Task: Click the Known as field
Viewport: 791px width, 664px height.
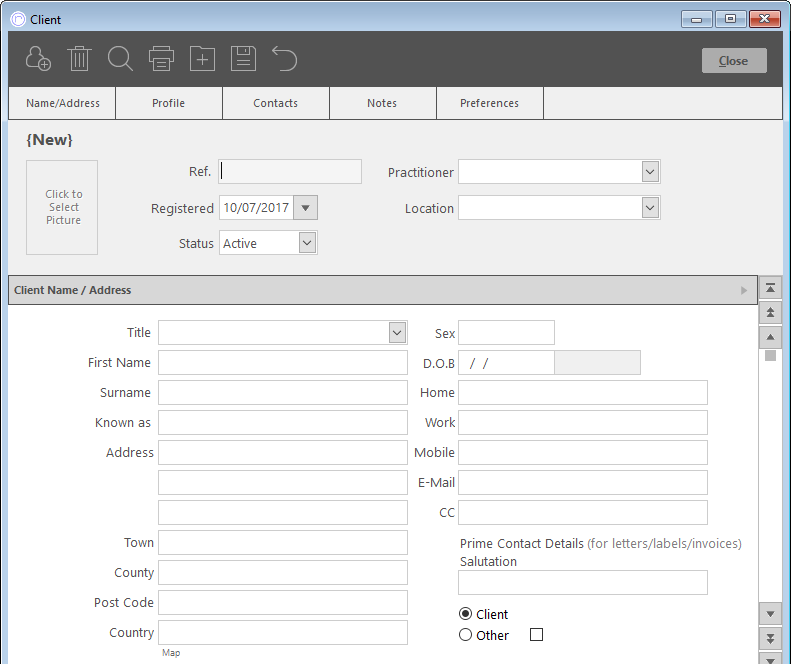Action: coord(283,423)
